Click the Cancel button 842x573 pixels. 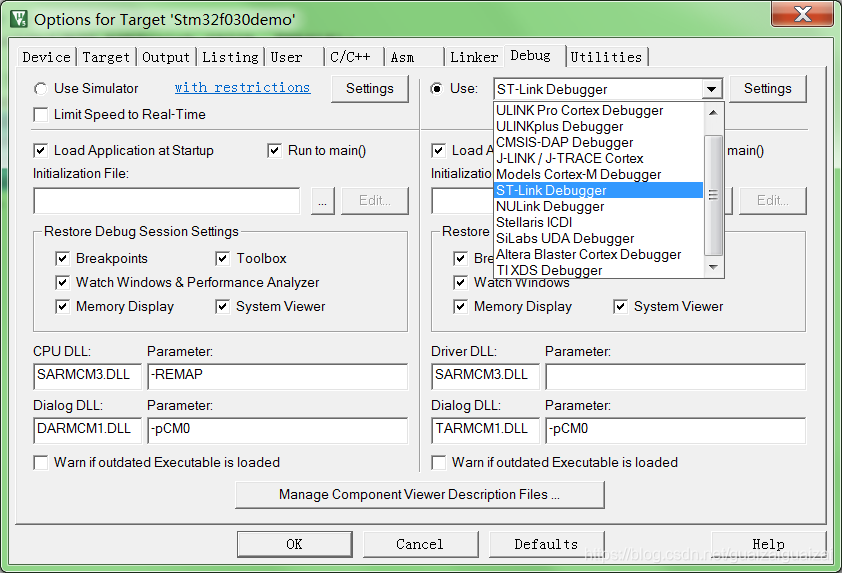(x=420, y=544)
